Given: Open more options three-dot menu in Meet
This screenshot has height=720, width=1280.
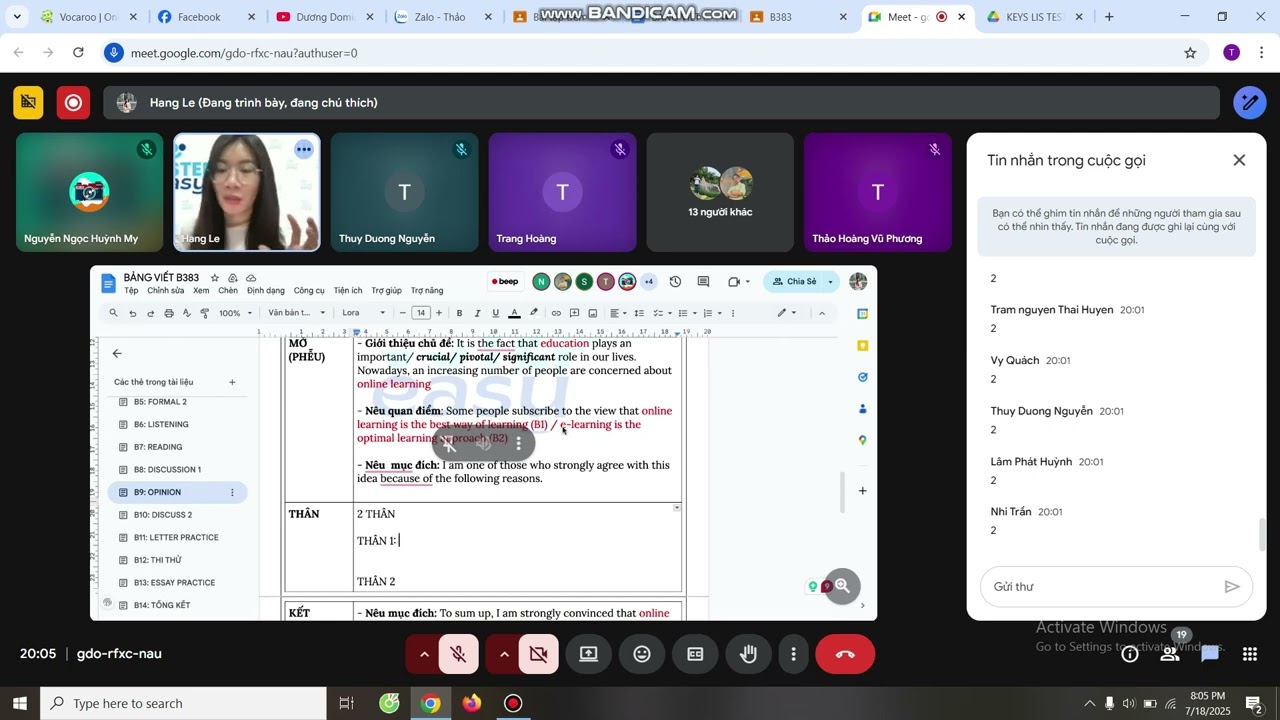Looking at the screenshot, I should (794, 654).
